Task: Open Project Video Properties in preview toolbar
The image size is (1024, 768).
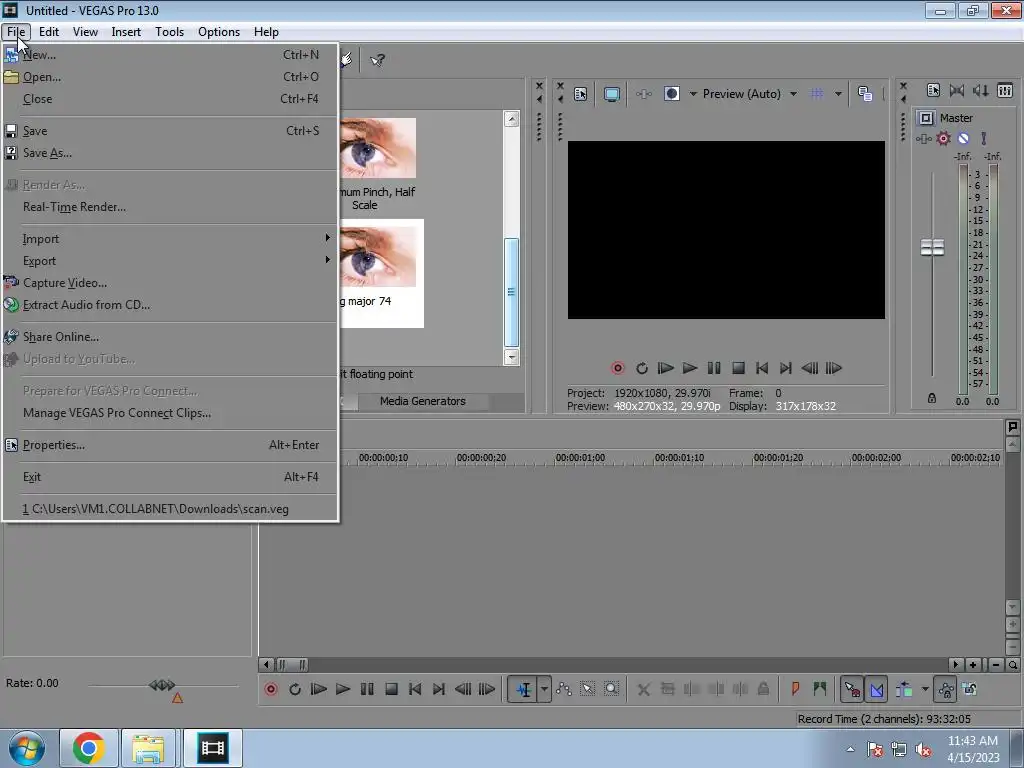Action: 580,94
